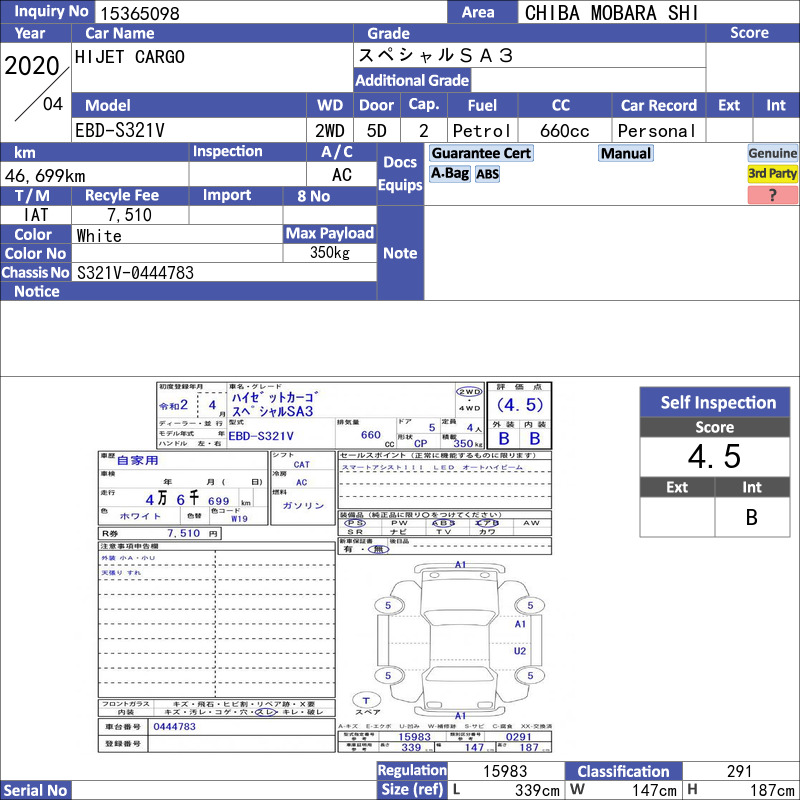800x800 pixels.
Task: Click the IAT transmission value
Action: pos(36,215)
